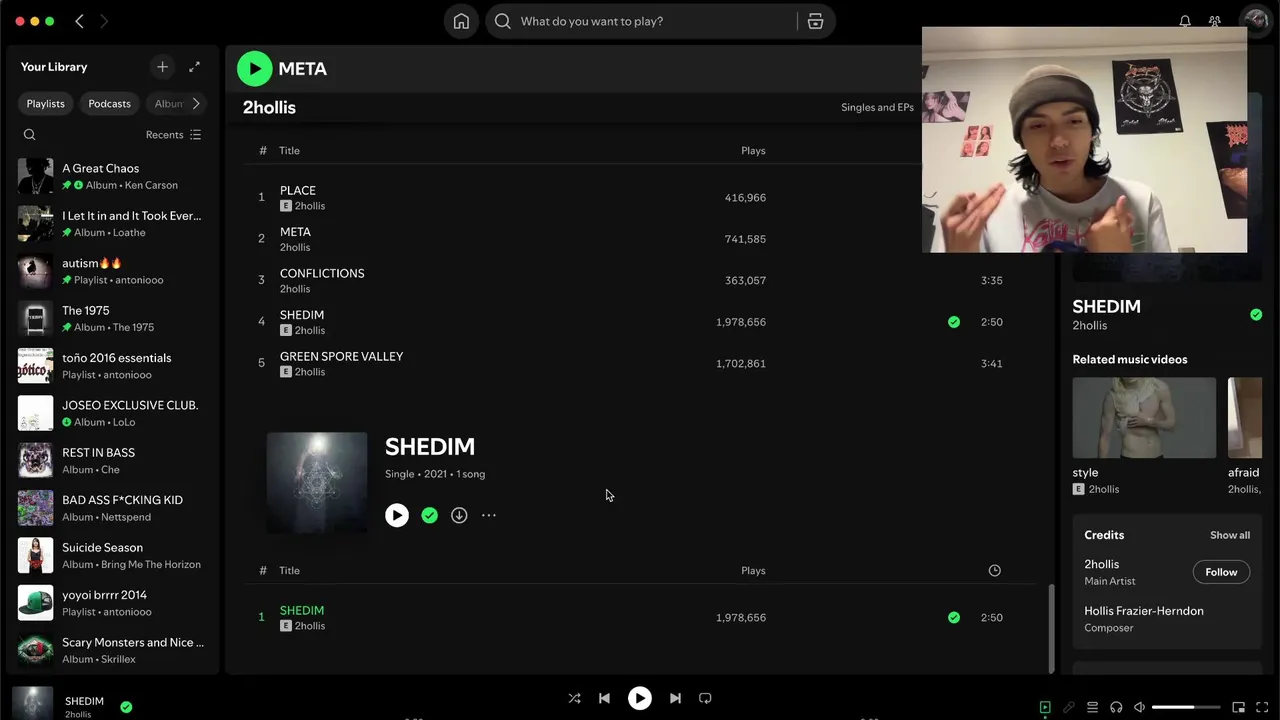This screenshot has width=1280, height=720.
Task: Skip to previous track
Action: (604, 698)
